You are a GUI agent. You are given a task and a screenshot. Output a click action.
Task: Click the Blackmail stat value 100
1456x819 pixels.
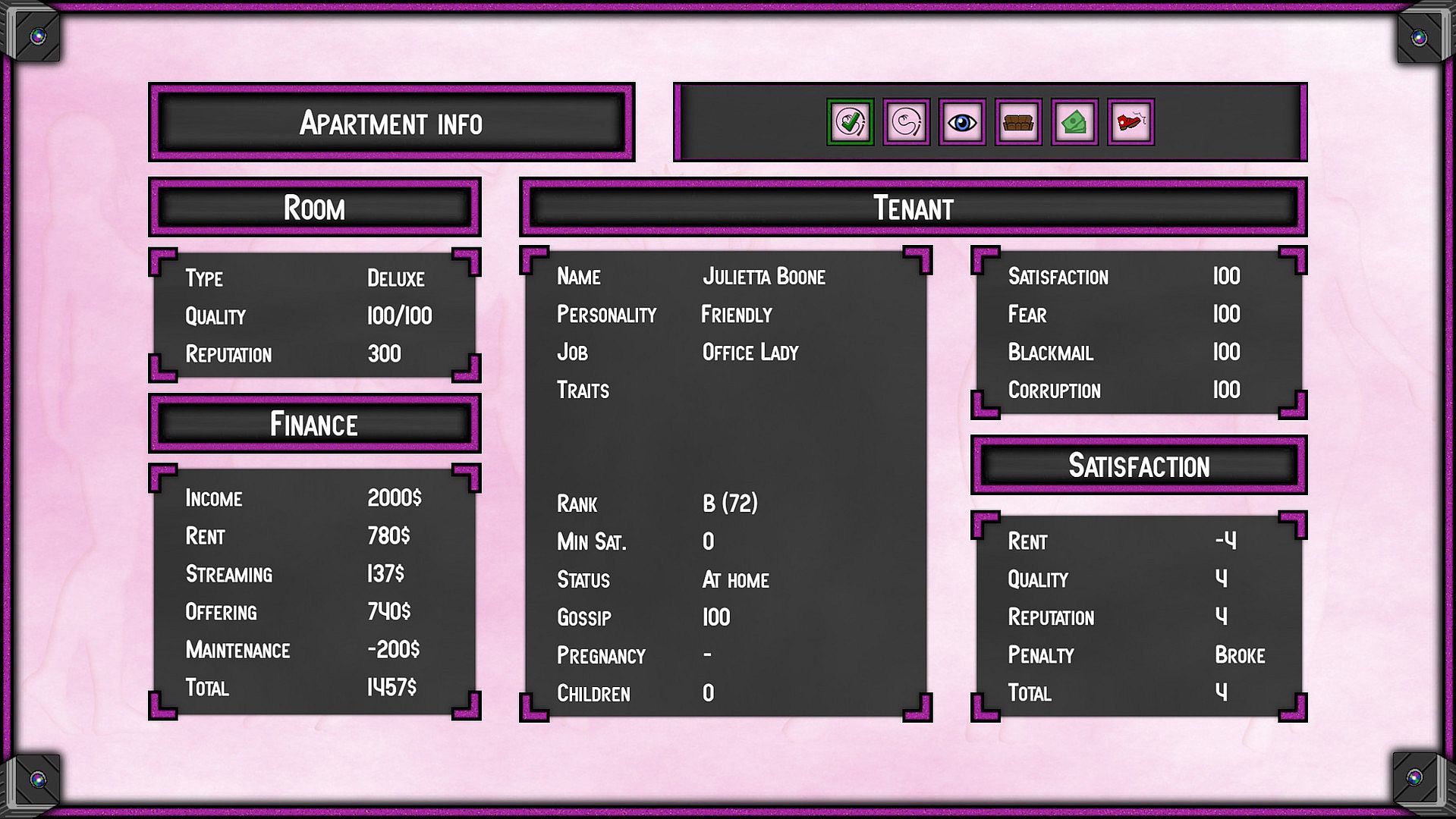point(1227,352)
